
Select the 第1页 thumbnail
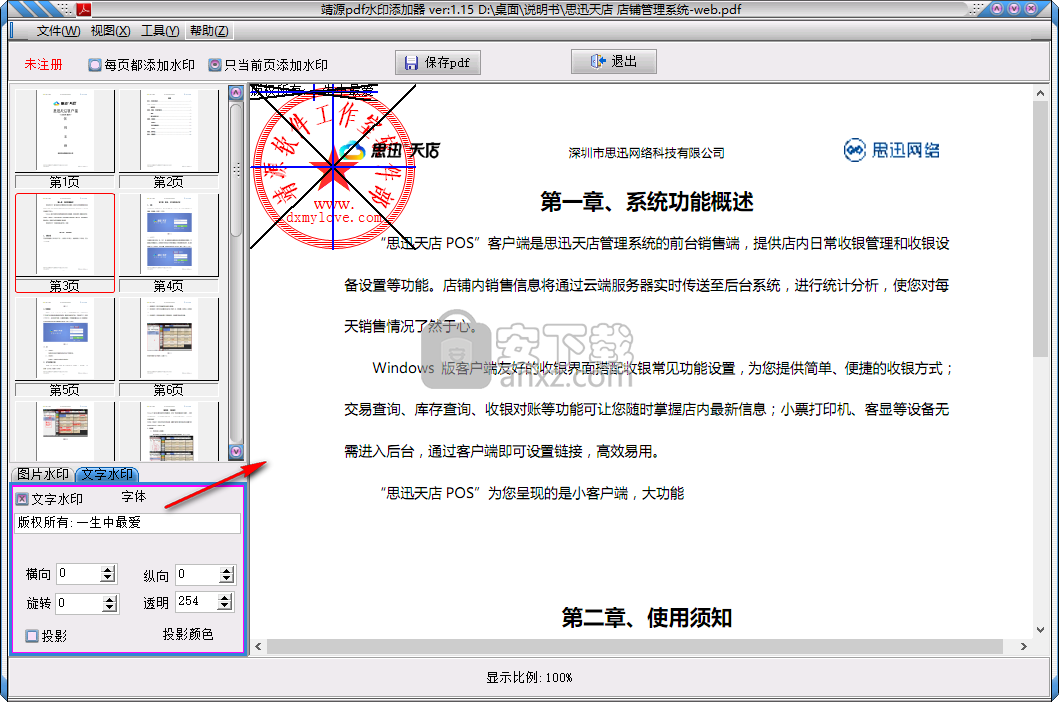65,139
